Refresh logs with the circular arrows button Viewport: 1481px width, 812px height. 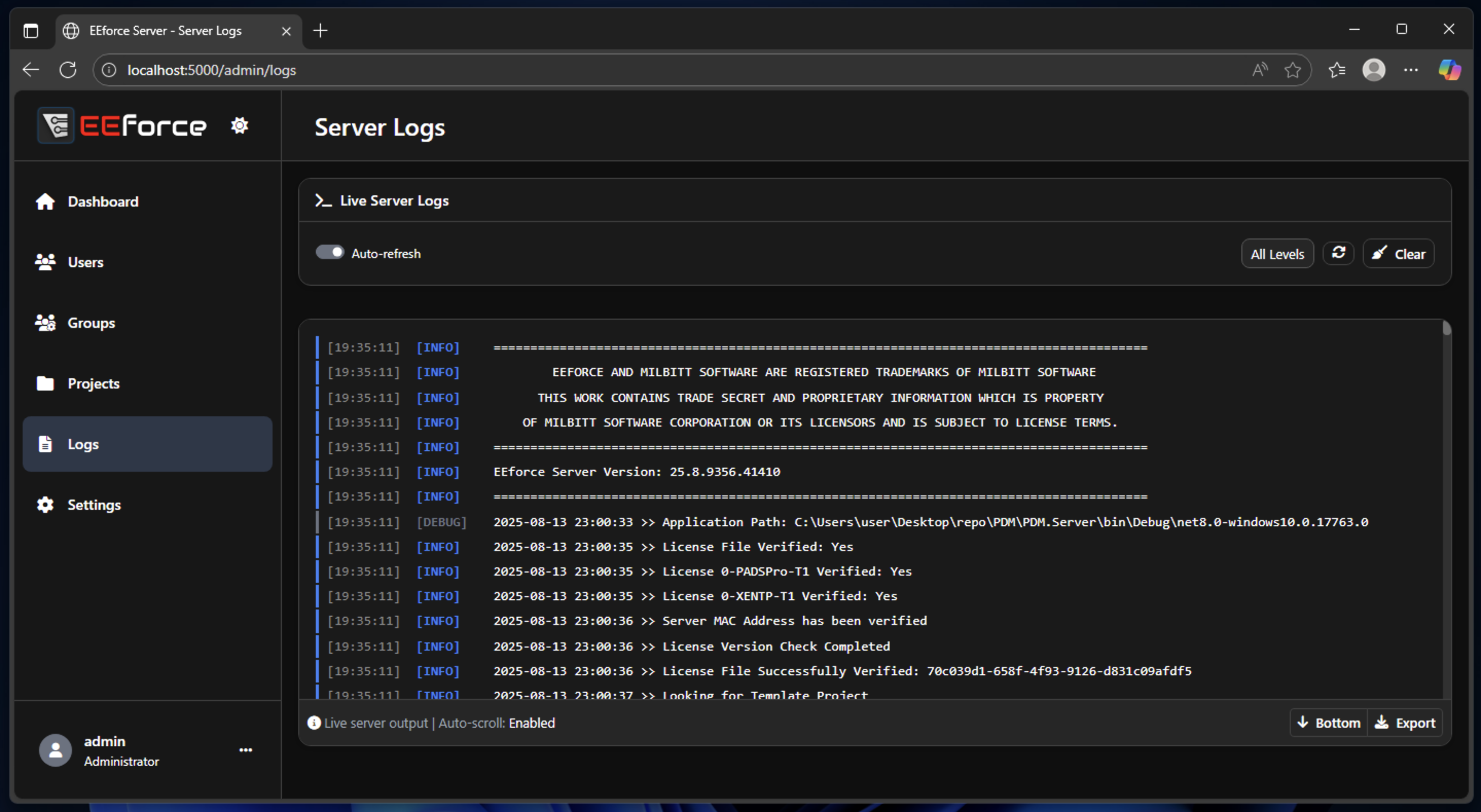[1338, 253]
